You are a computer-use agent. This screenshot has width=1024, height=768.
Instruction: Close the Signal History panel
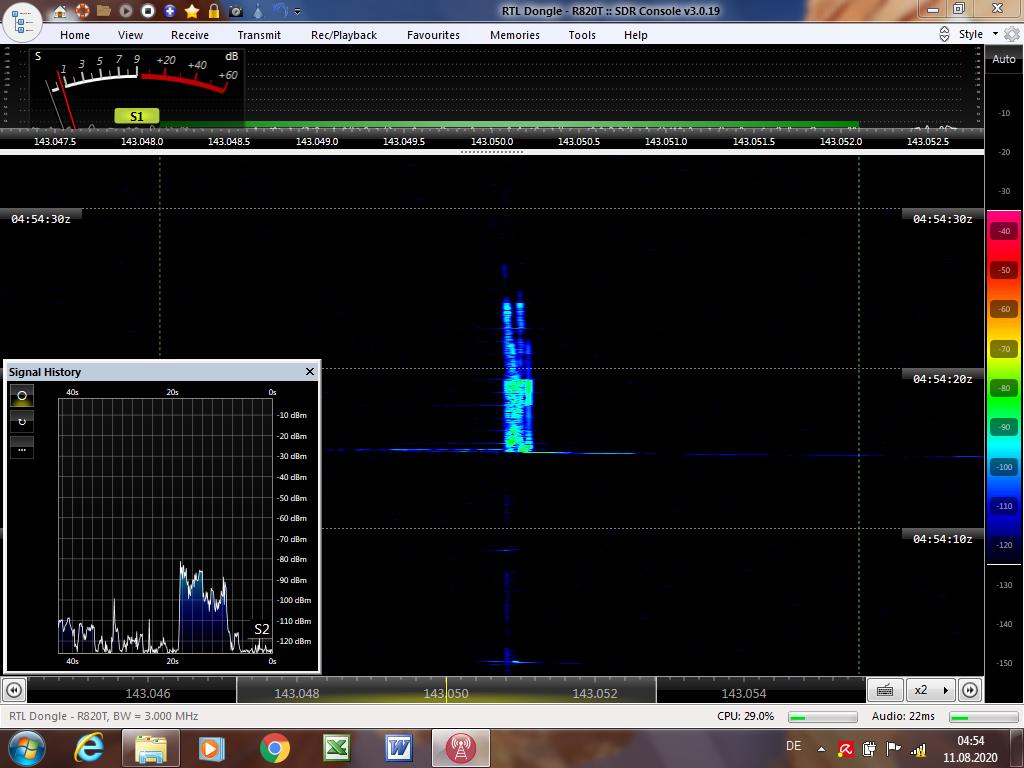tap(310, 372)
